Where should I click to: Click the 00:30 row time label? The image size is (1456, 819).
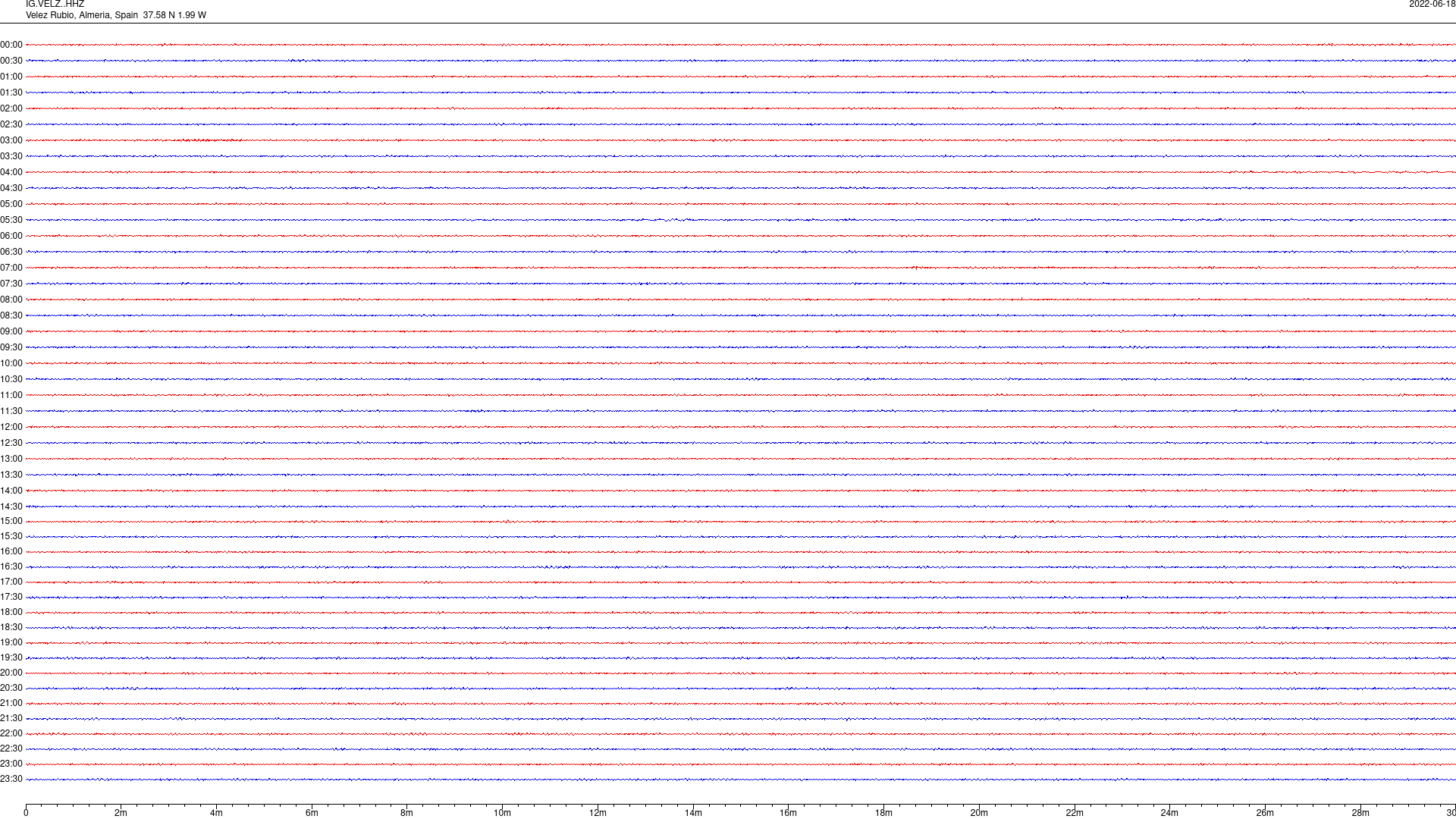11,61
